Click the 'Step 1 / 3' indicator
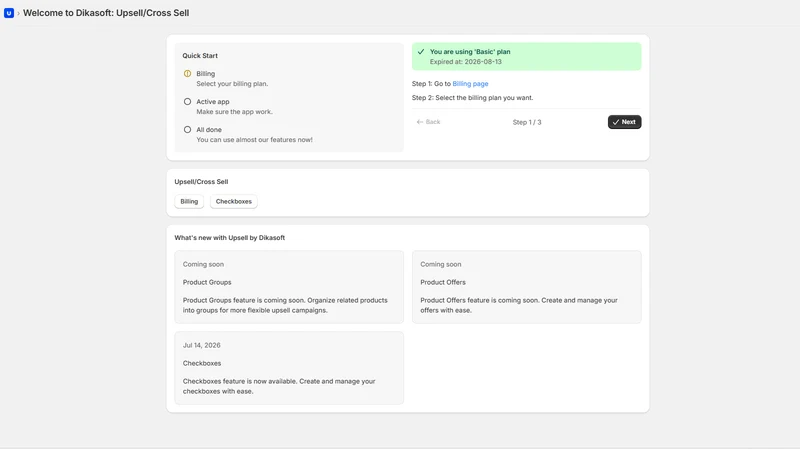Screen dimensions: 800x450 [527, 122]
